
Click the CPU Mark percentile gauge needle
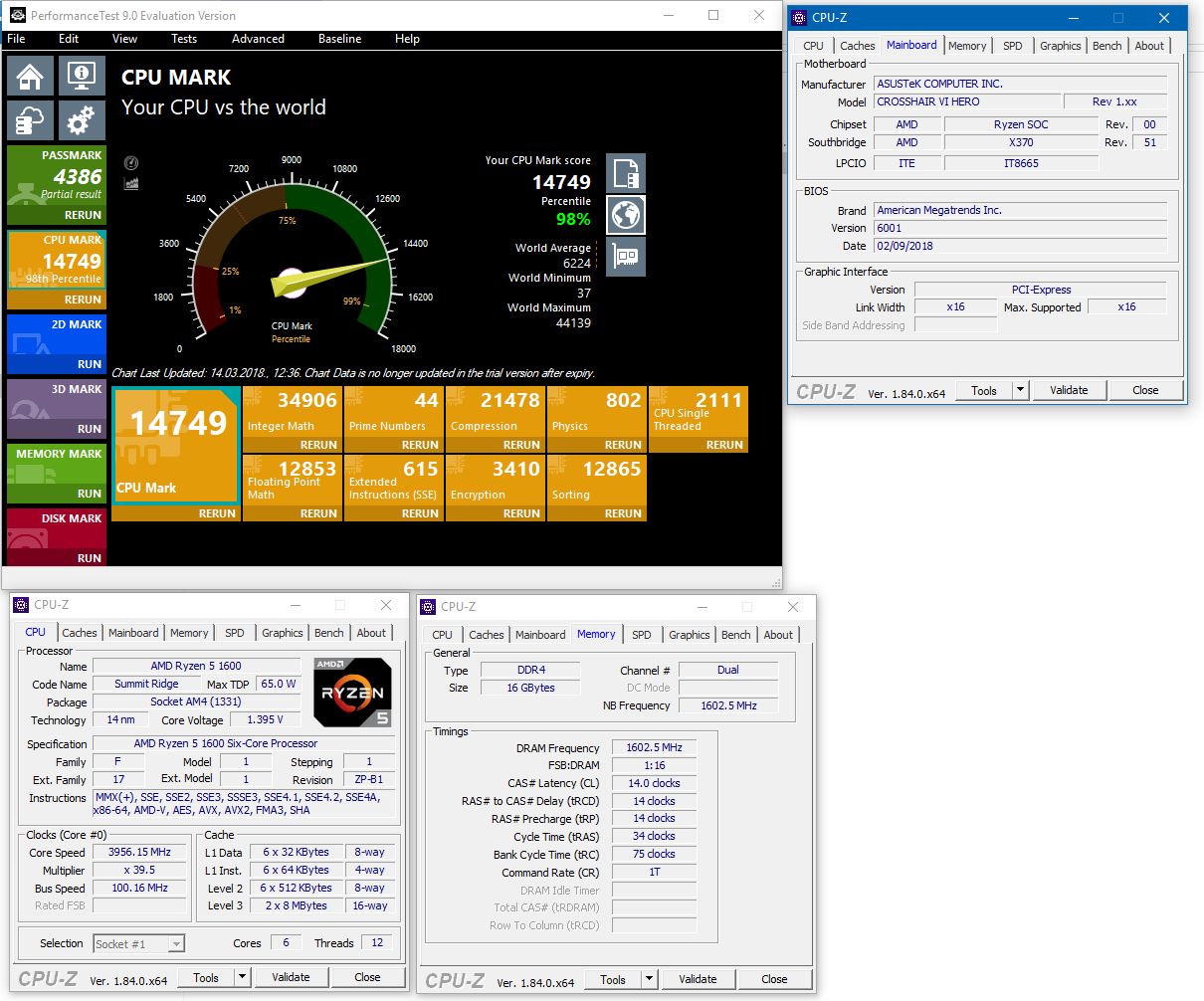point(328,277)
